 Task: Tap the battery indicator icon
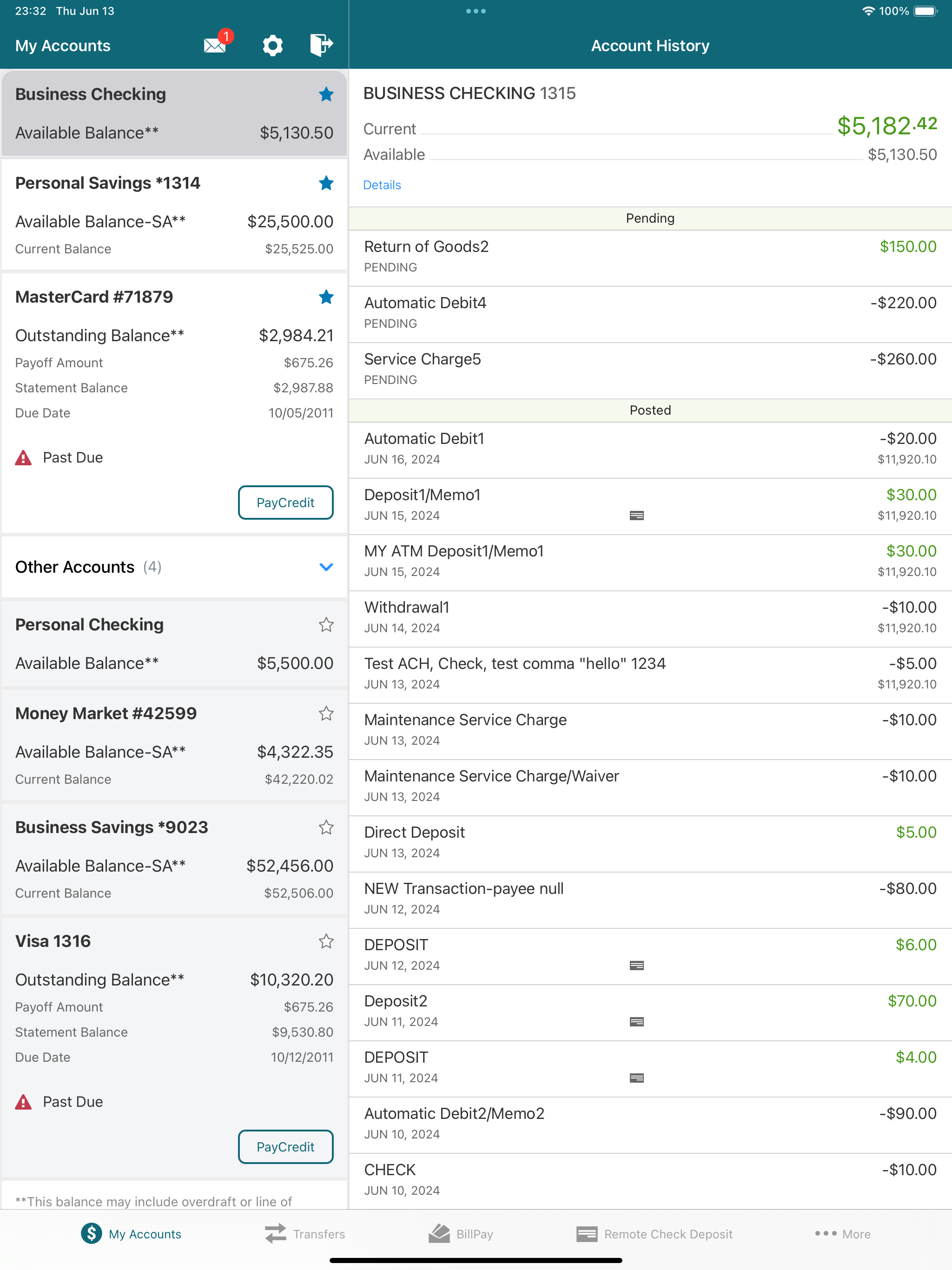pos(925,11)
